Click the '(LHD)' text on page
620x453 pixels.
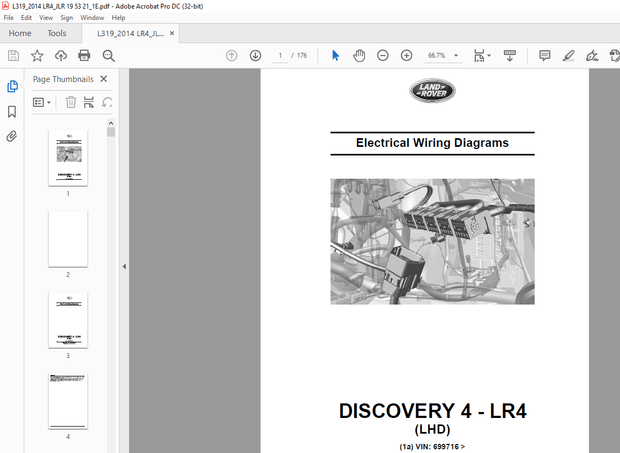[x=432, y=429]
